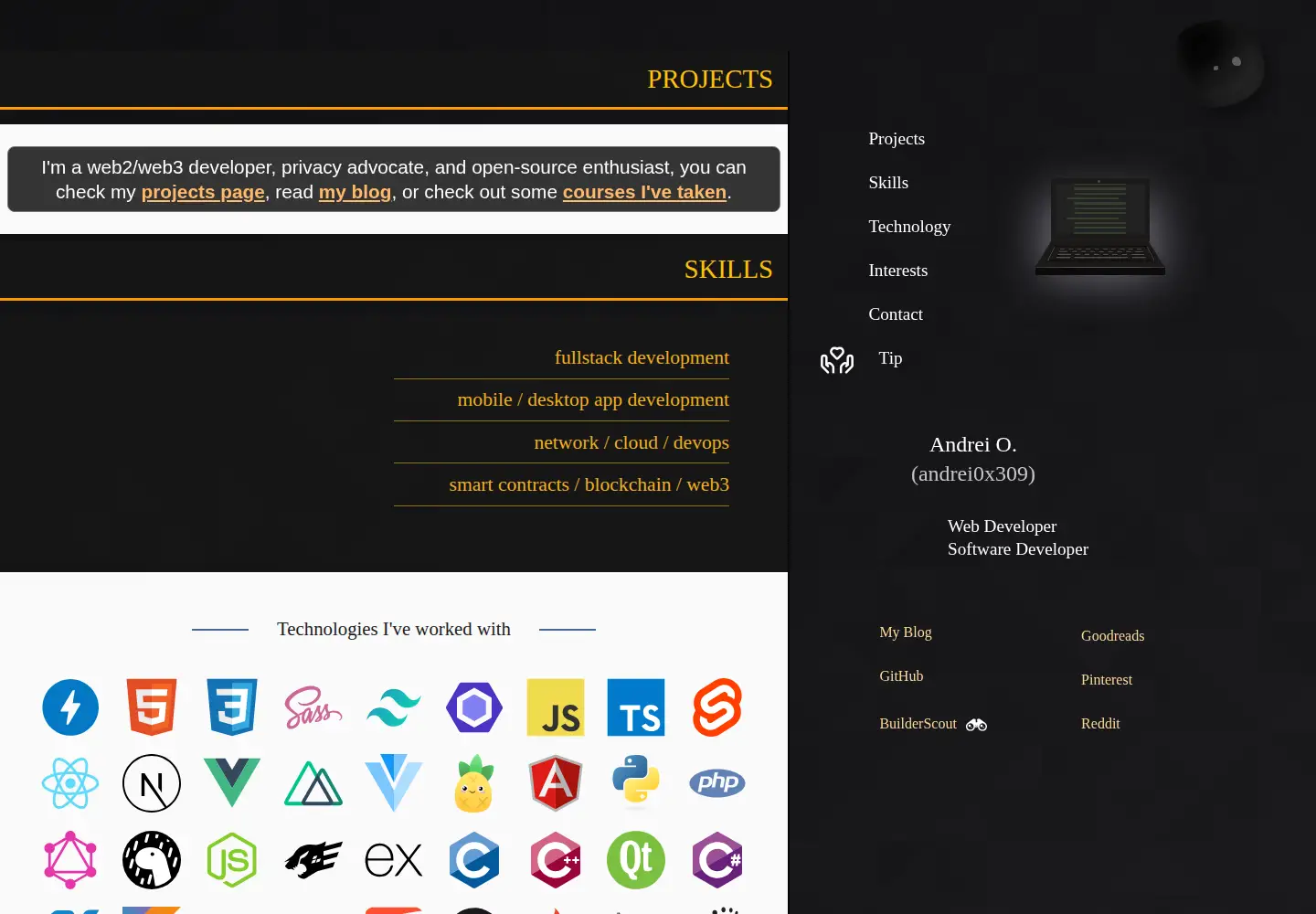Click the green Node.js icon

[x=232, y=860]
